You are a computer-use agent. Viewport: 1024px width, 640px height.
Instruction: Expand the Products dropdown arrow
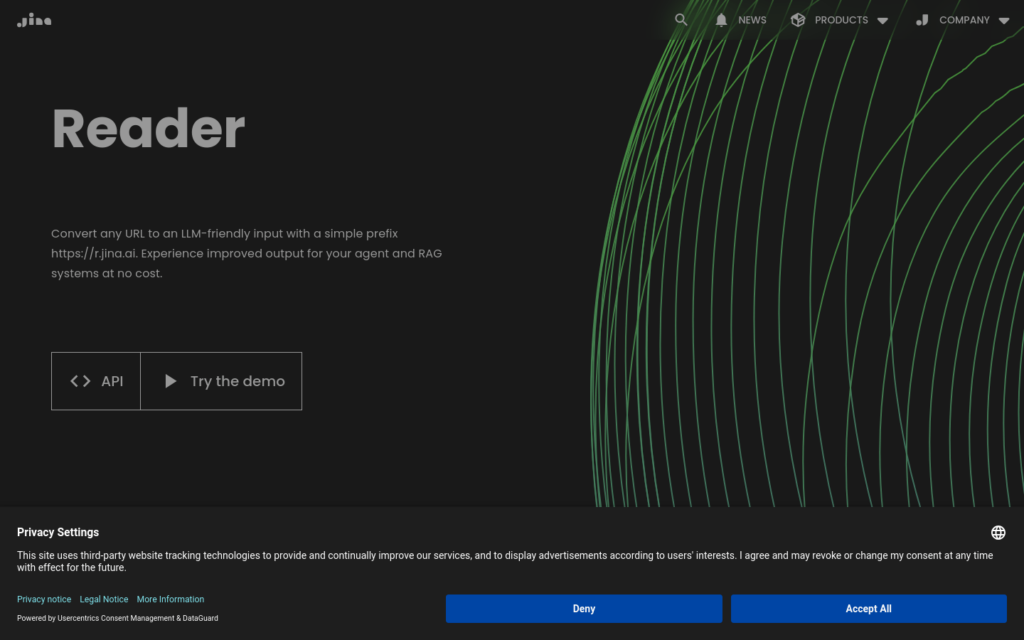[882, 21]
